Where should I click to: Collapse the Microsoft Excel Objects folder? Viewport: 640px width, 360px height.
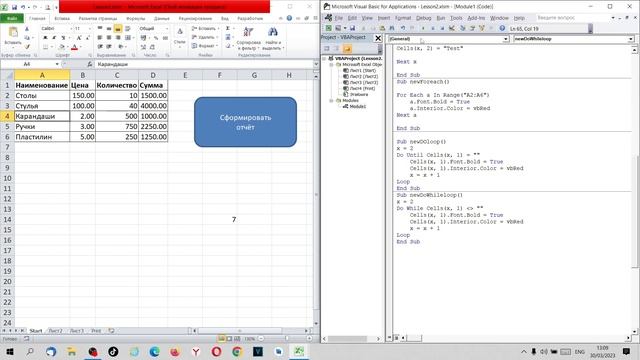[x=331, y=64]
